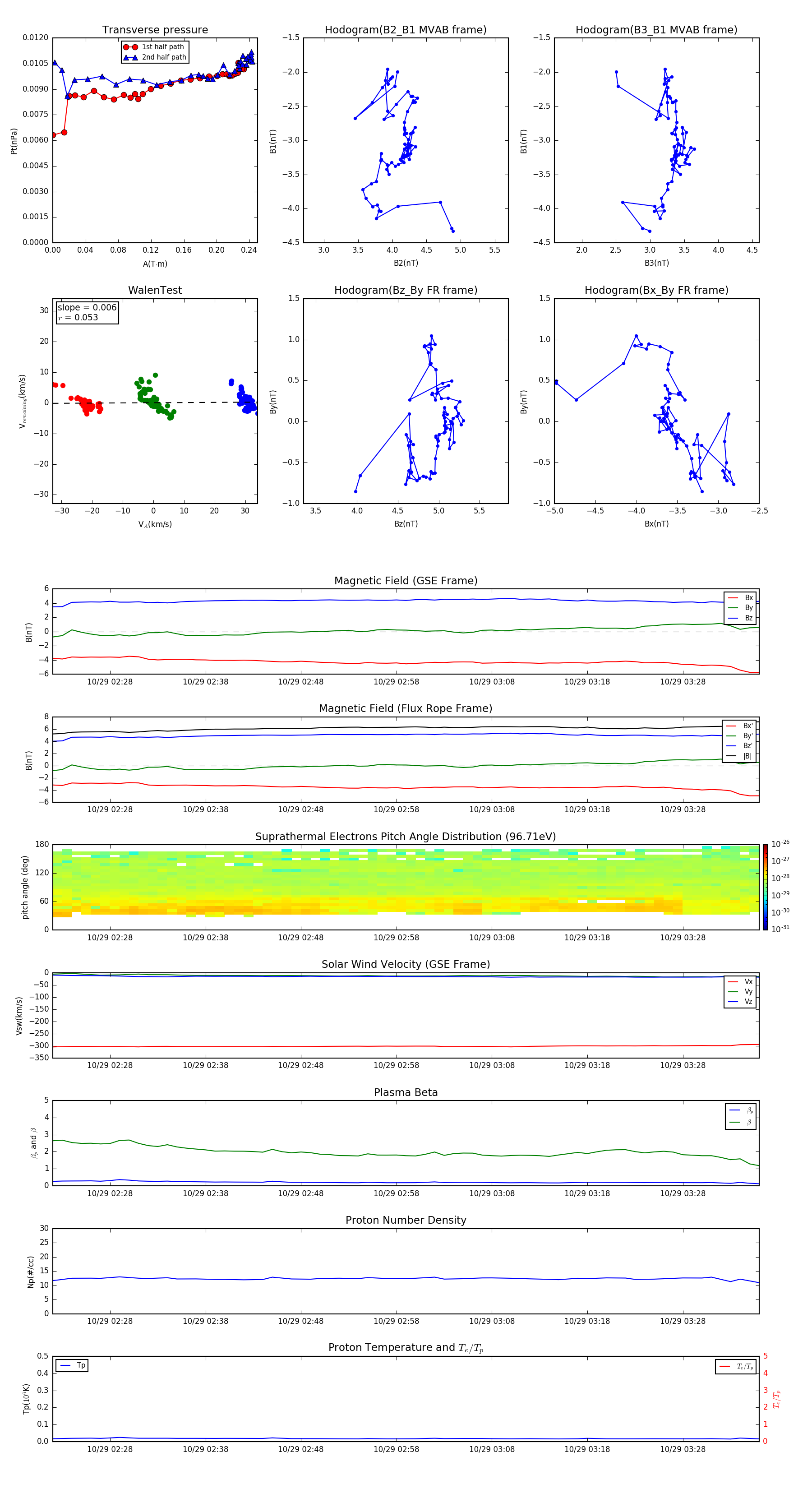Select the Te/Tp legend entry in proton temperature plot
Image resolution: width=812 pixels, height=1489 pixels.
[x=736, y=1366]
